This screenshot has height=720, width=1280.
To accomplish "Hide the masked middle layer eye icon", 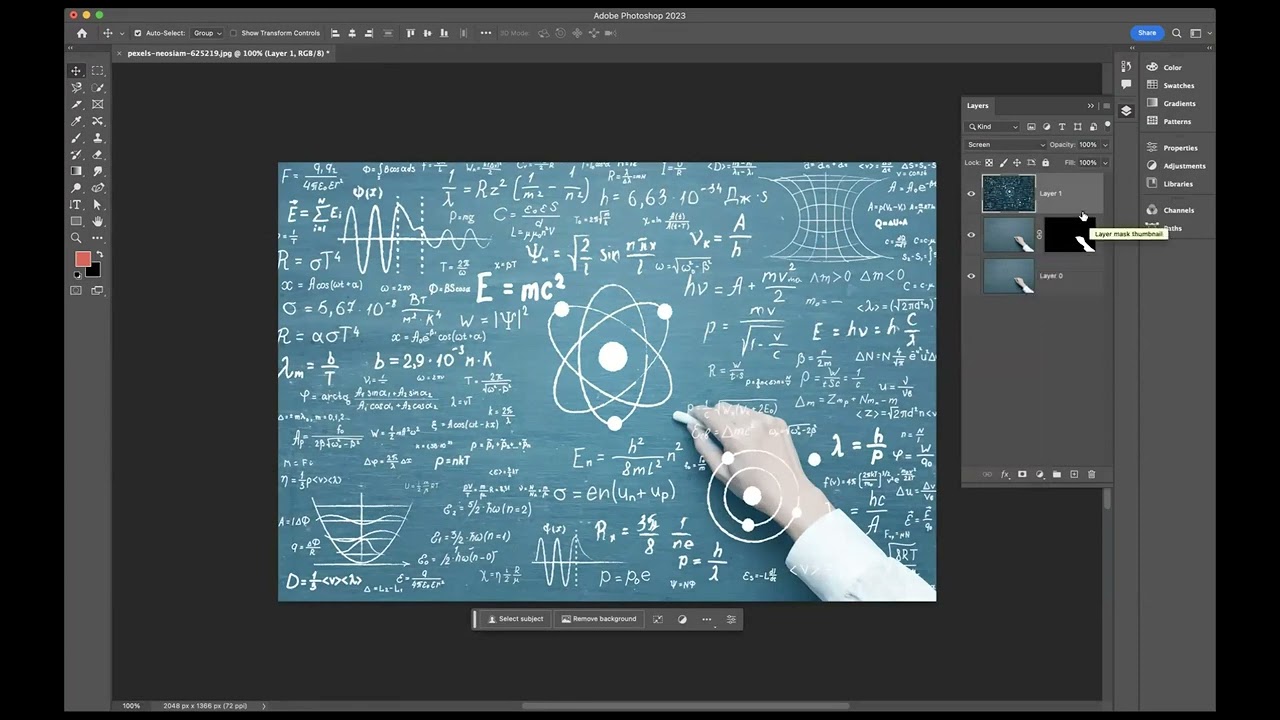I will 971,235.
